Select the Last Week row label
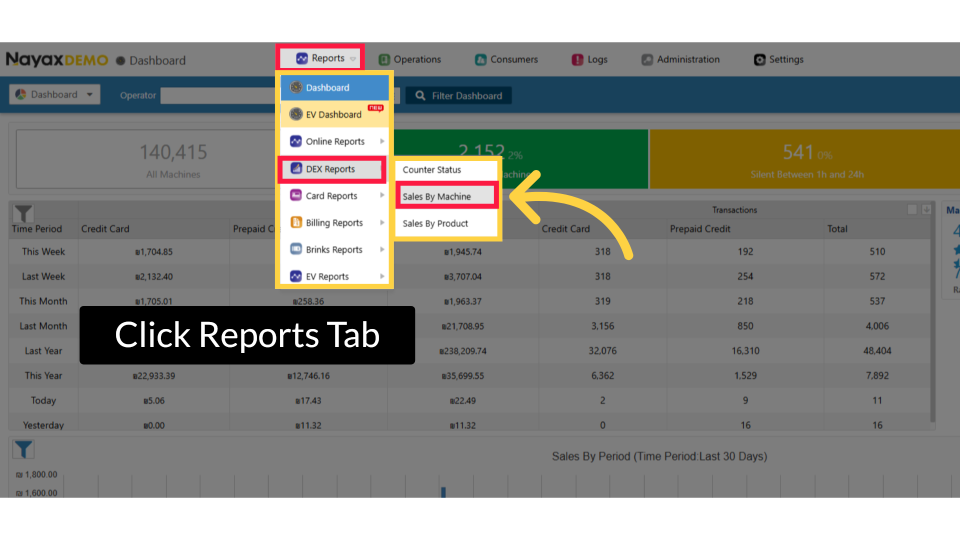 click(43, 277)
